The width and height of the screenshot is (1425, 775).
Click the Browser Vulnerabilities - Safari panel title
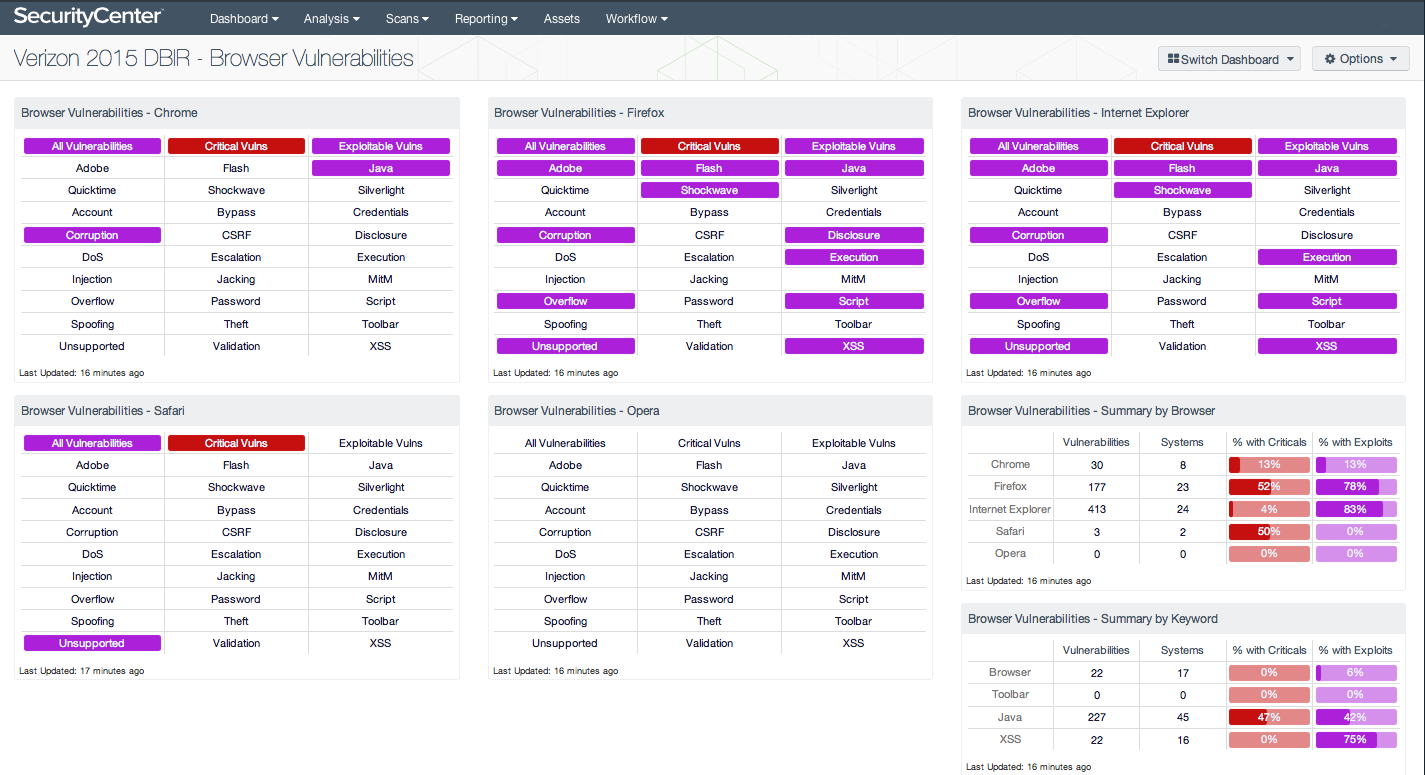pyautogui.click(x=103, y=411)
